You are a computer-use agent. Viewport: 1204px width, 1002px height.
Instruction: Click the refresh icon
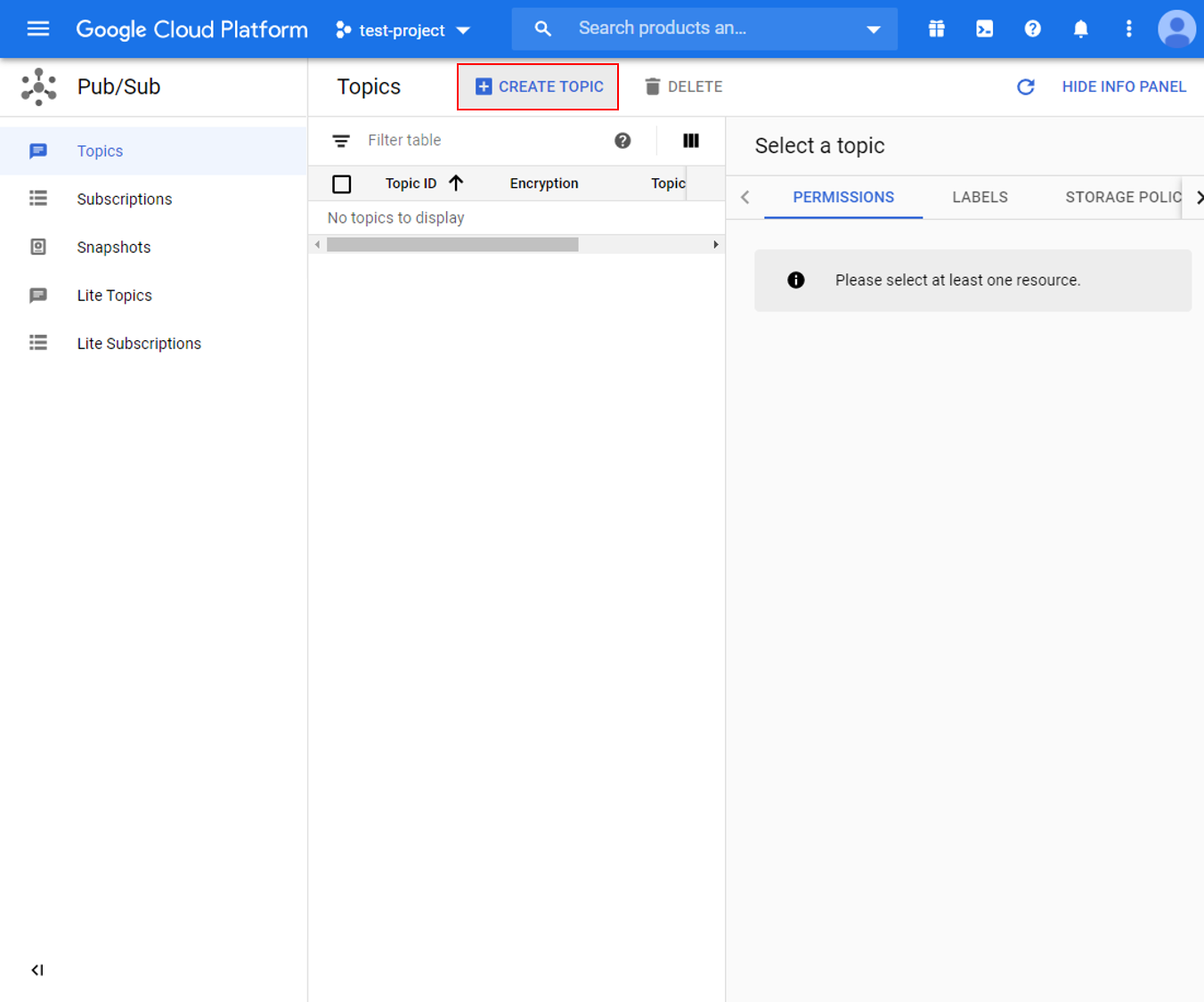(1026, 86)
